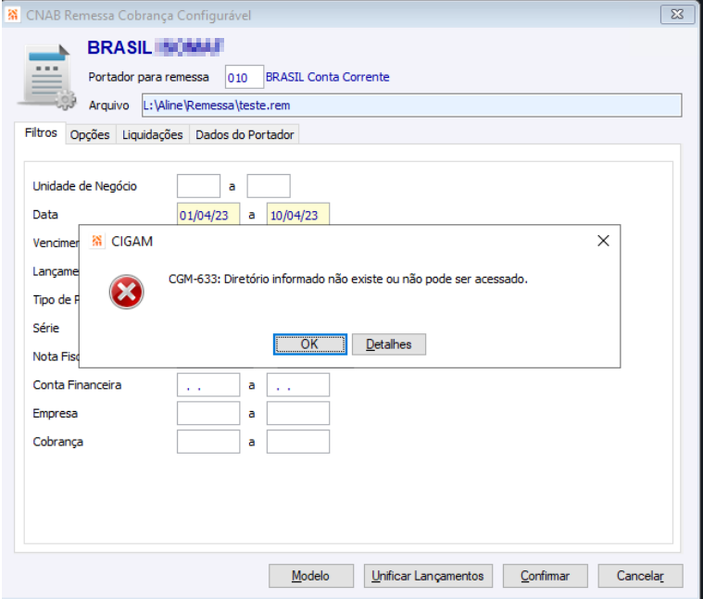Click OK in the CIGAM error dialog
Viewport: 703px width, 599px height.
click(310, 344)
